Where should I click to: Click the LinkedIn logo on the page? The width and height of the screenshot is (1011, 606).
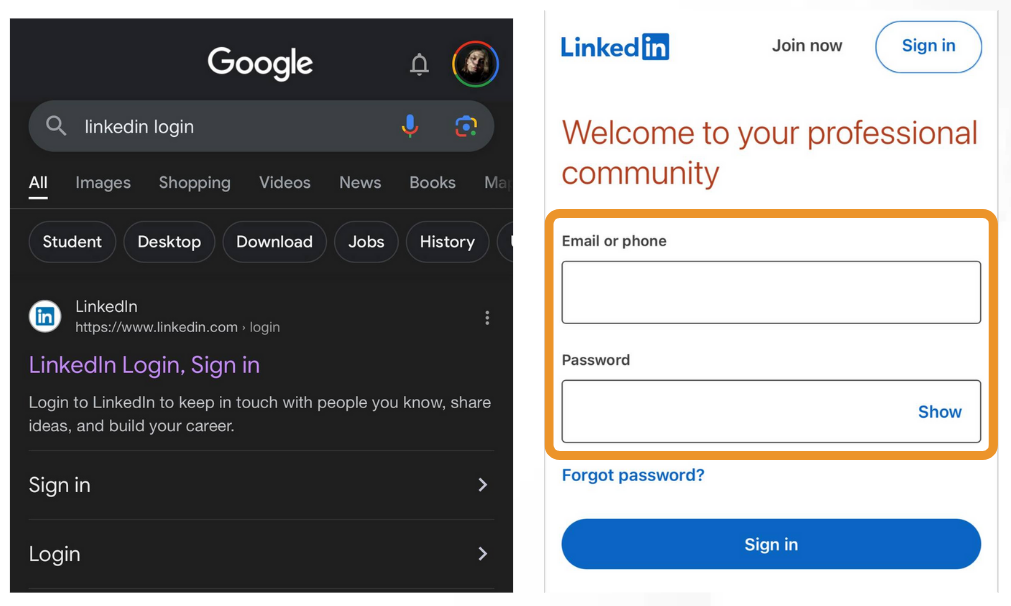click(x=614, y=46)
